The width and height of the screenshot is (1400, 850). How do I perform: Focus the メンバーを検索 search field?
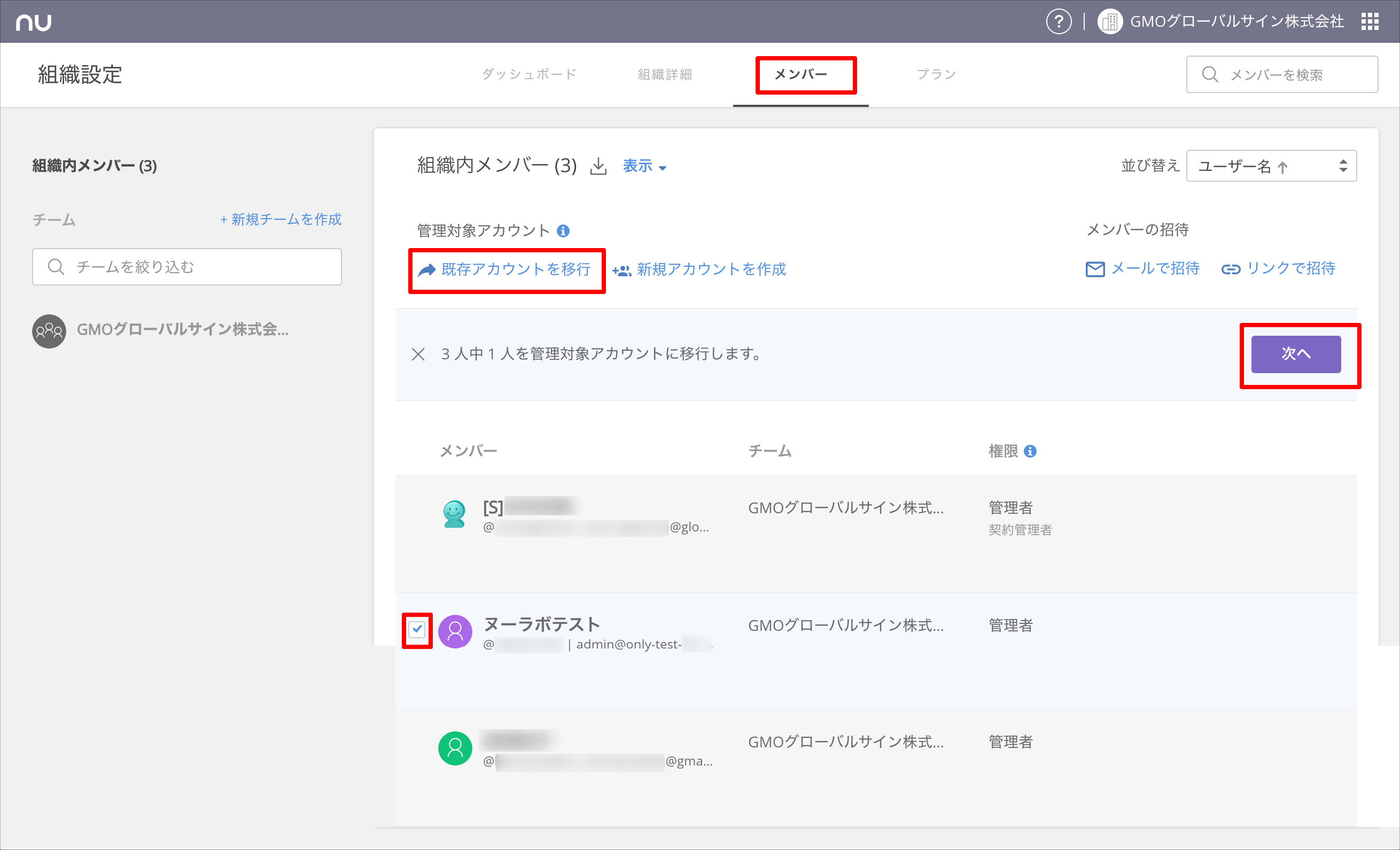(x=1282, y=74)
